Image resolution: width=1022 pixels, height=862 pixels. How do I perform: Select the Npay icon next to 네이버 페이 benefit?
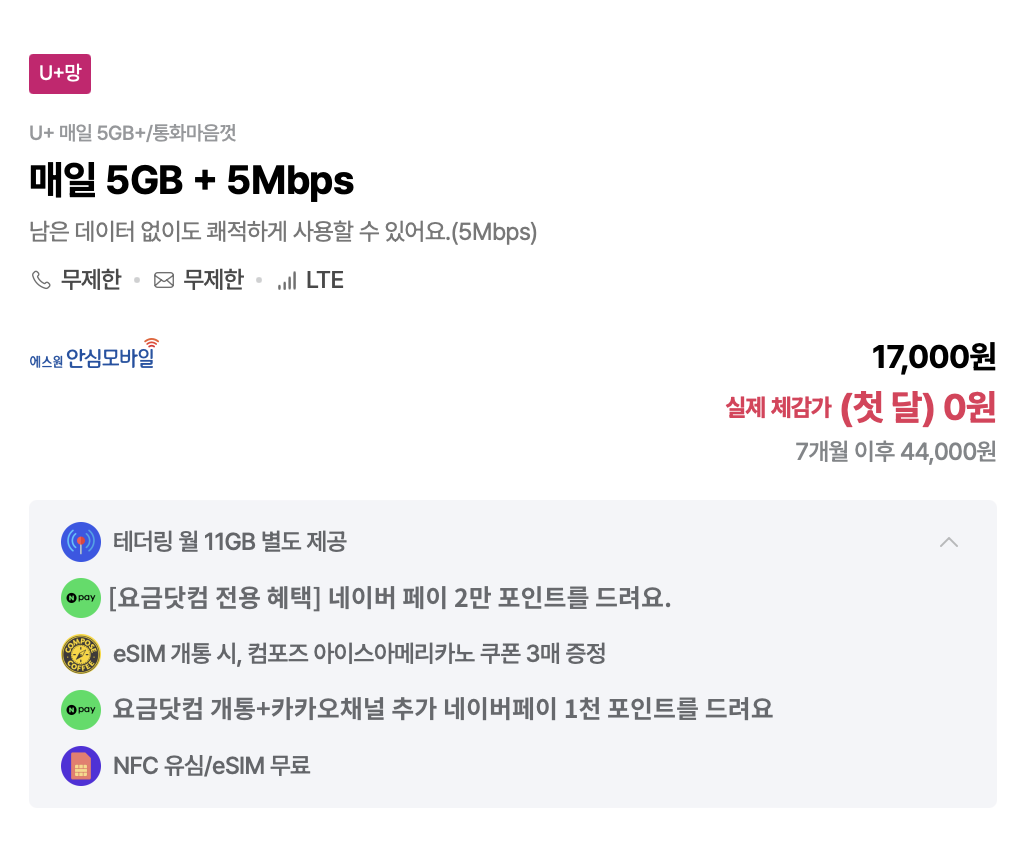pos(81,598)
